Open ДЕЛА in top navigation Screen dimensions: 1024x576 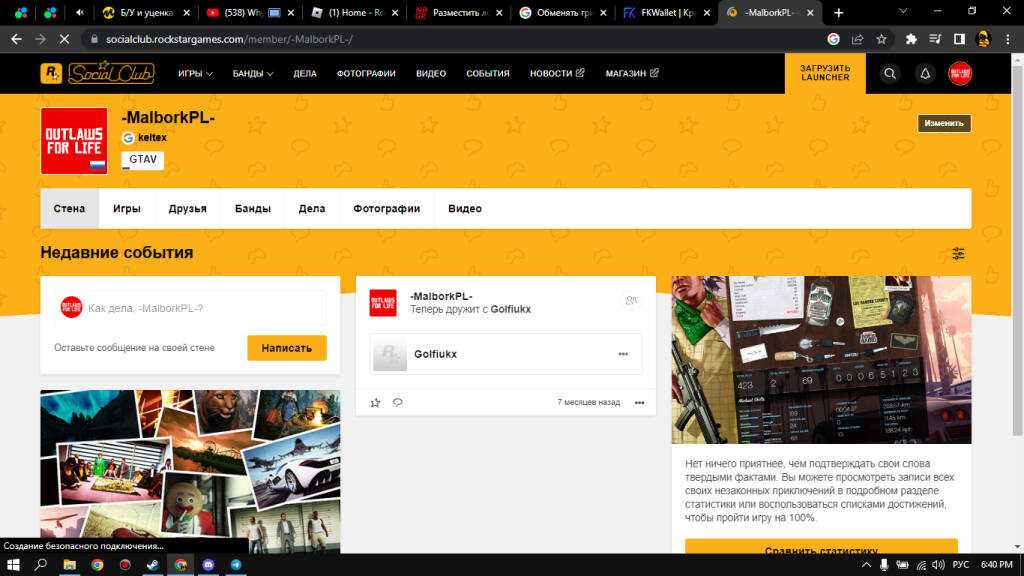305,73
